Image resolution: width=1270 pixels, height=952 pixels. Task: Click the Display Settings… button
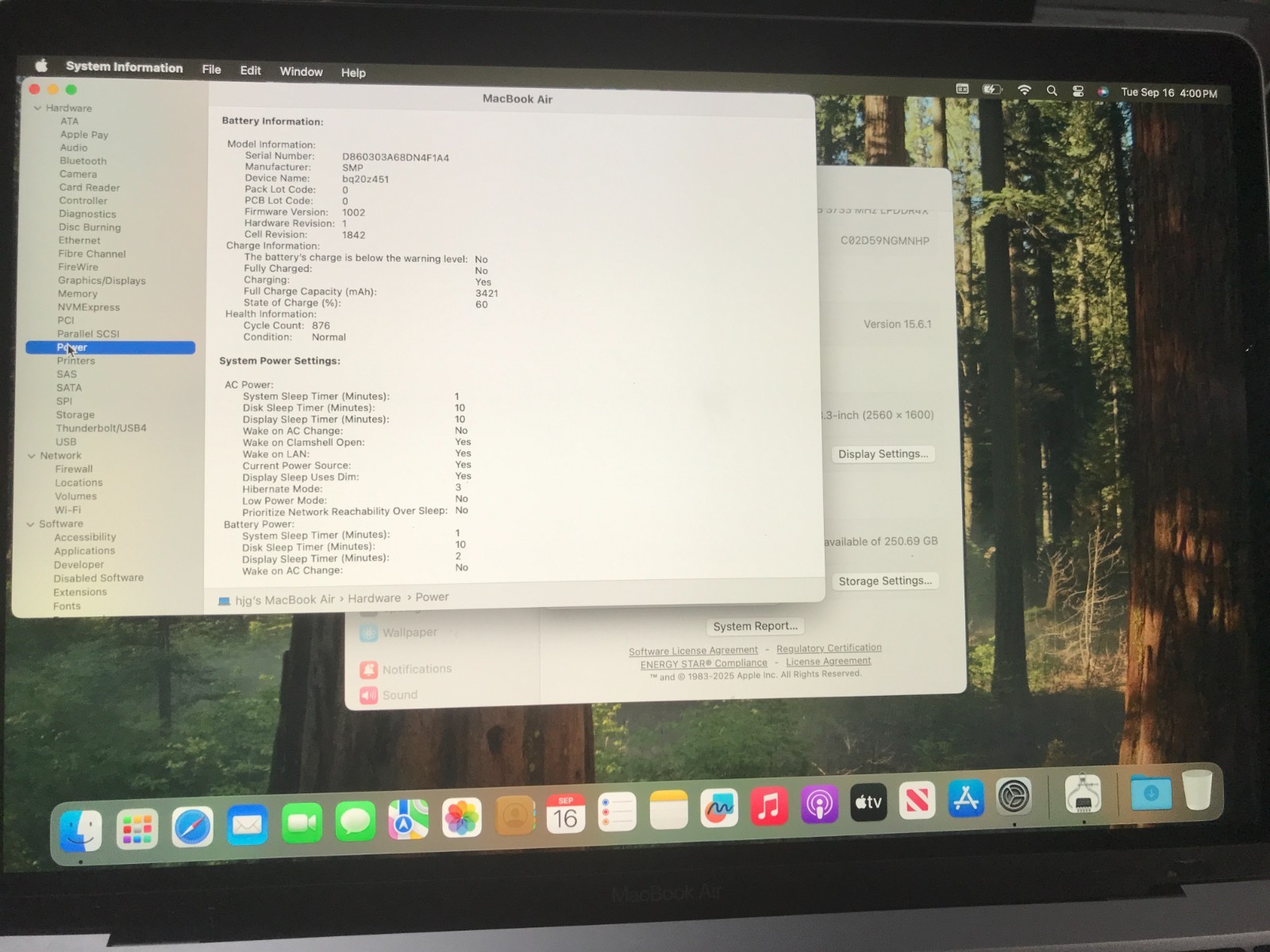pyautogui.click(x=883, y=454)
